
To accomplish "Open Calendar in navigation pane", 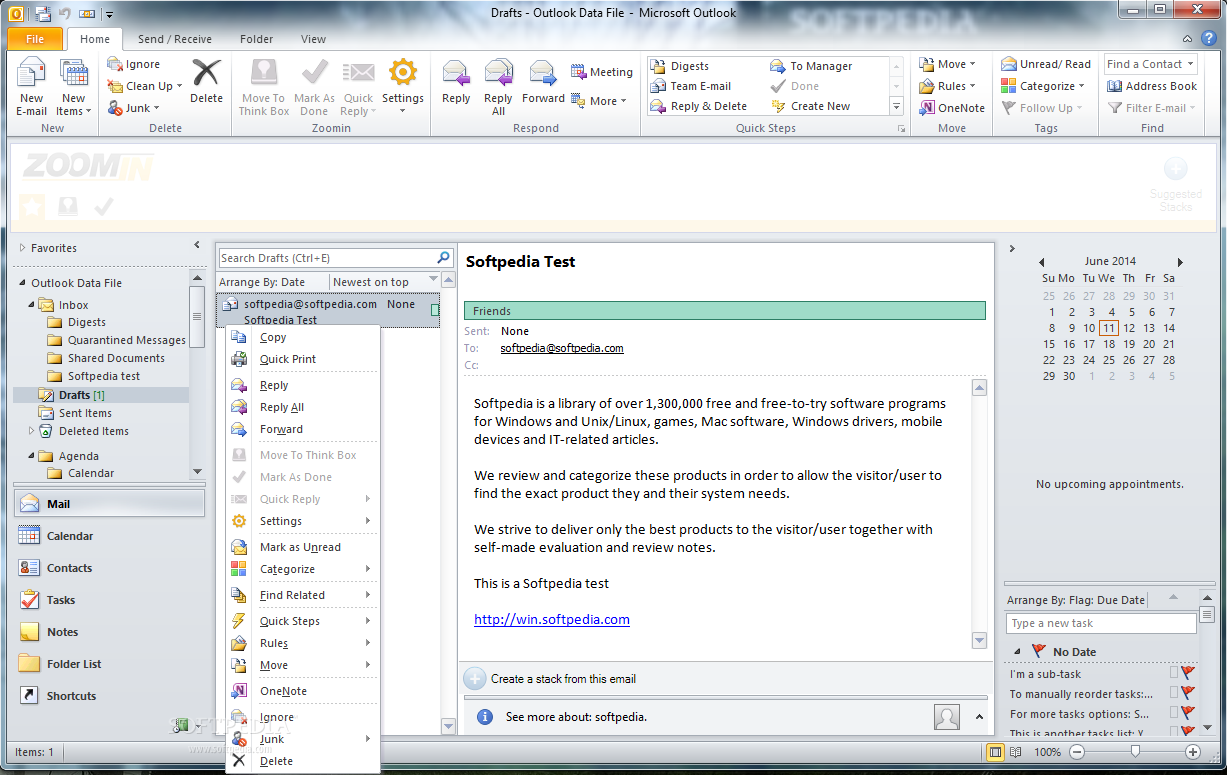I will pyautogui.click(x=110, y=536).
